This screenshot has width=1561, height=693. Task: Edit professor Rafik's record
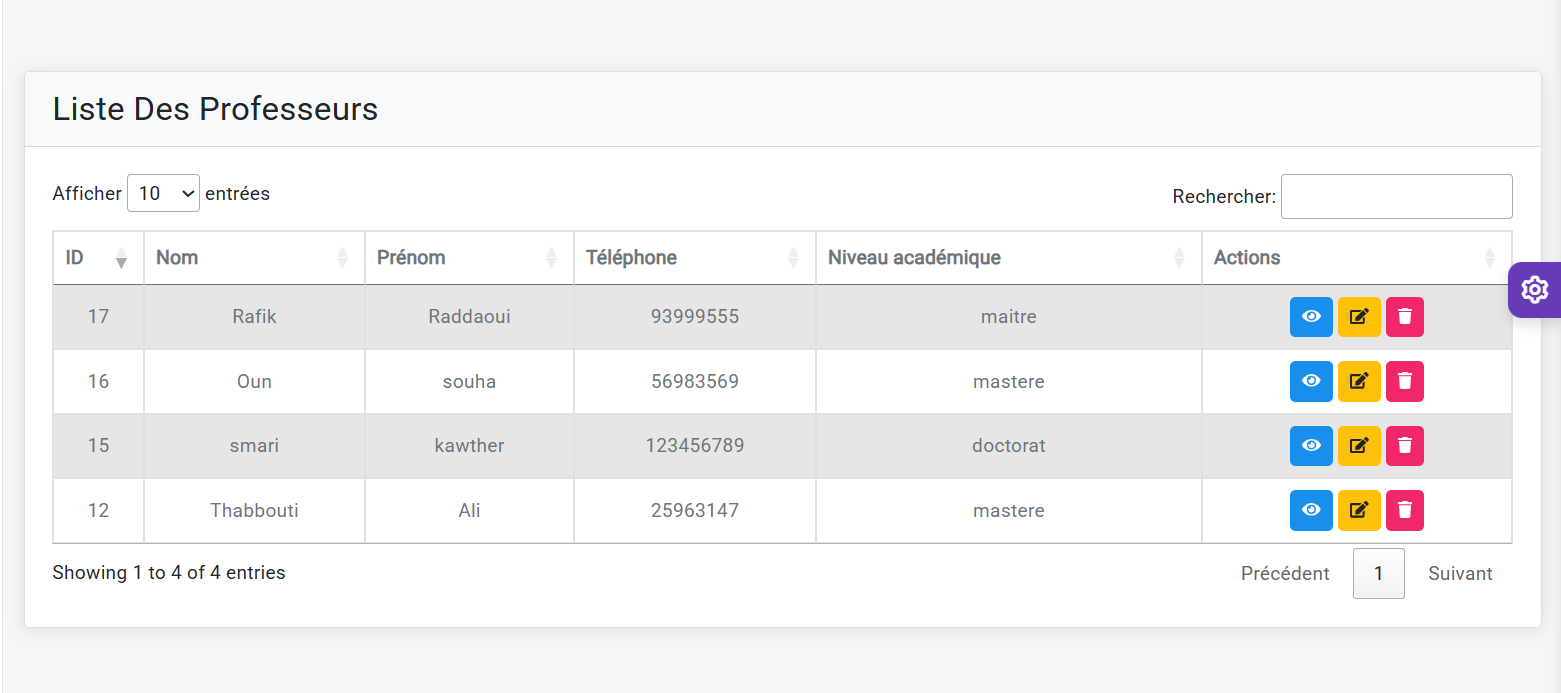[1358, 317]
